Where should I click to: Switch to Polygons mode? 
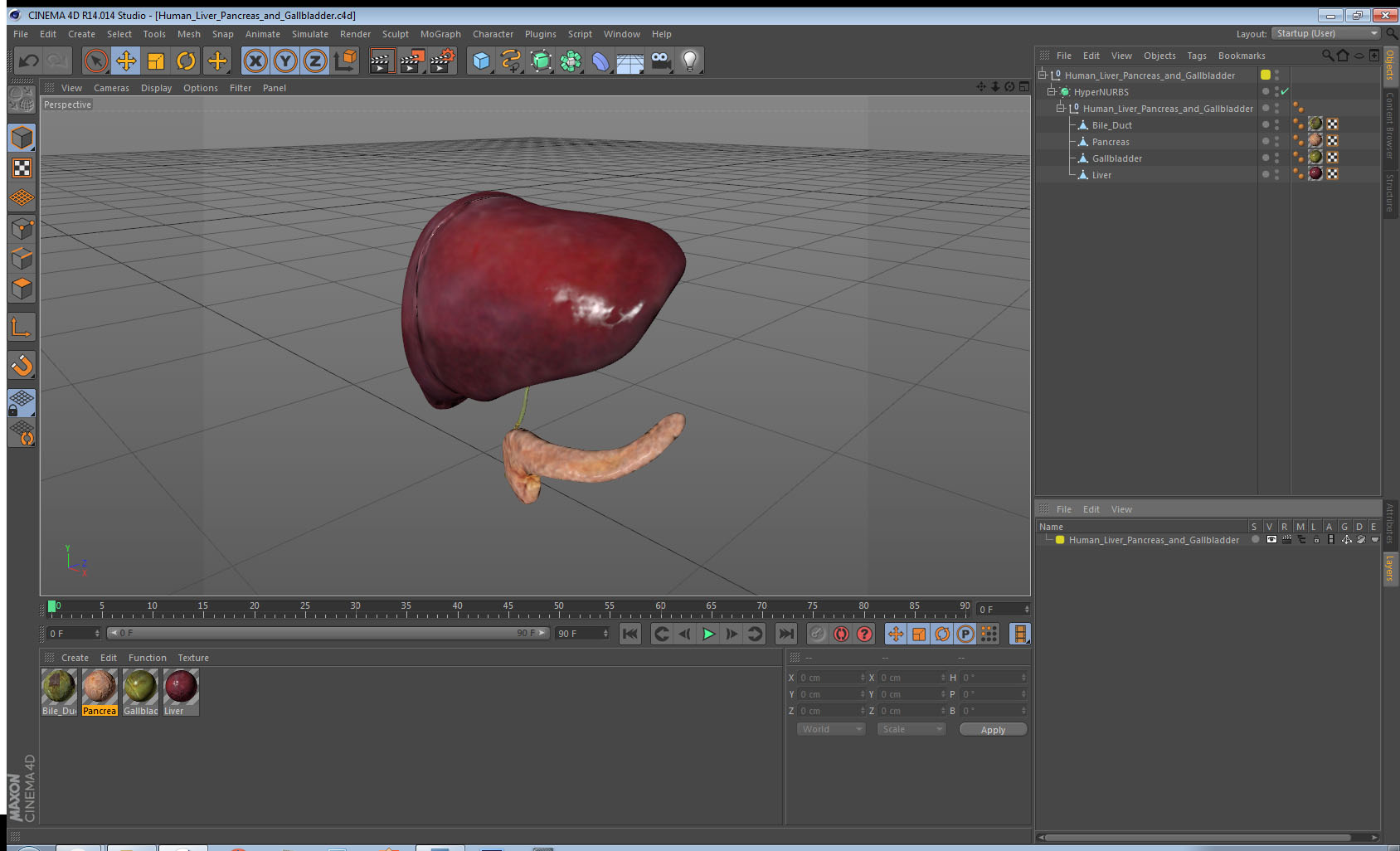22,289
